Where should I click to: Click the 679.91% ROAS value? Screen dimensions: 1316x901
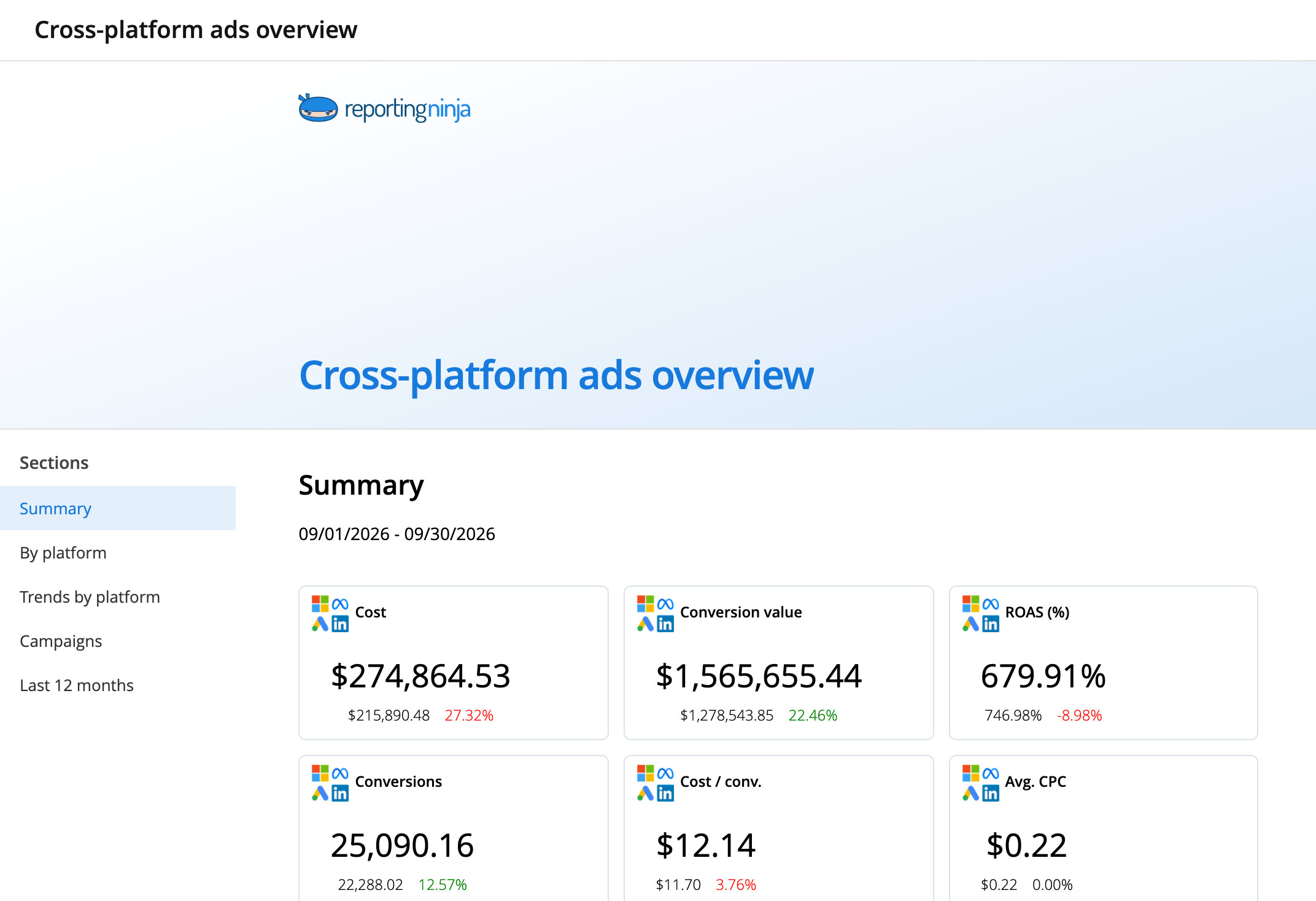click(1043, 676)
